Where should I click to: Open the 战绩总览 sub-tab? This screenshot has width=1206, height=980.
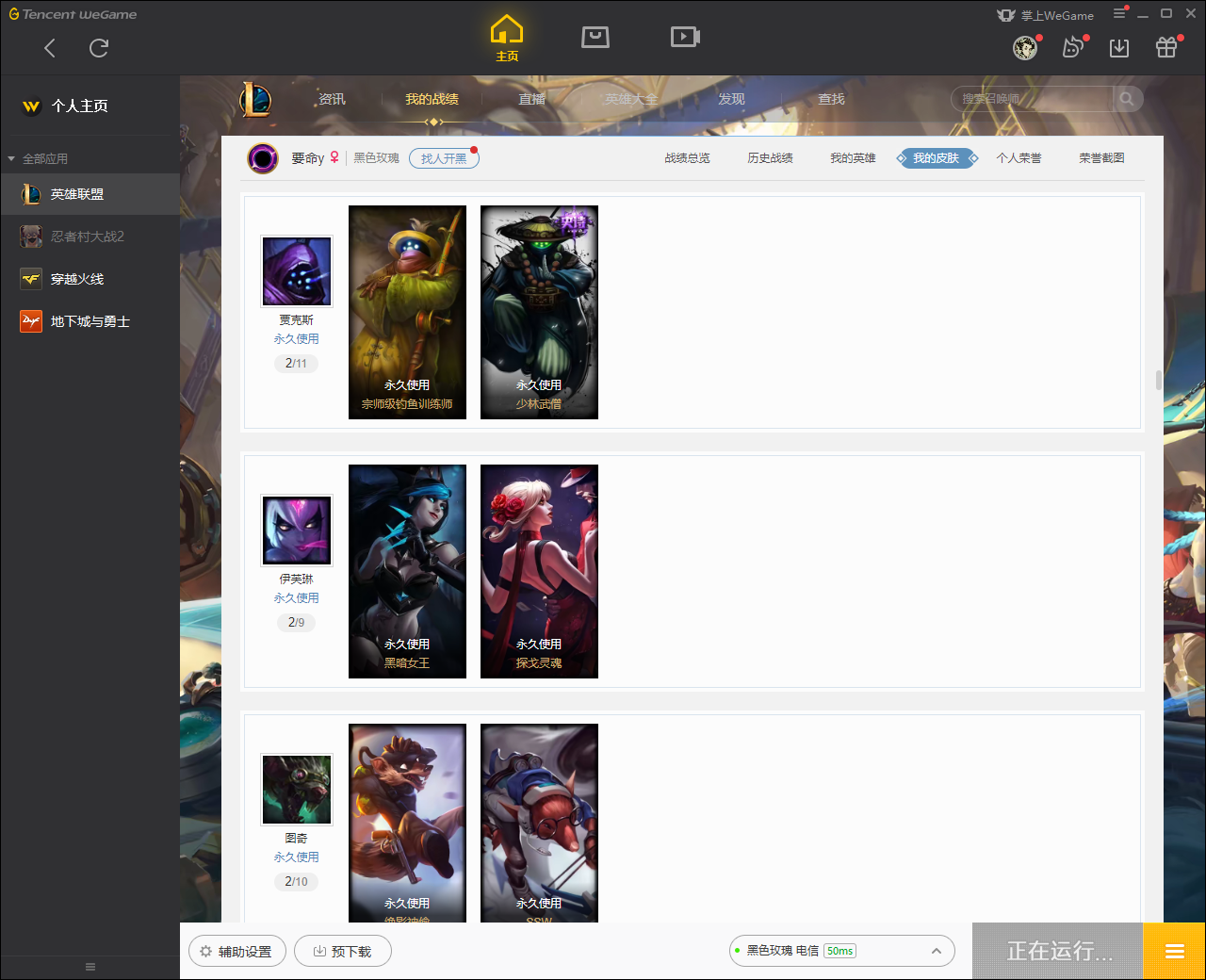coord(687,158)
